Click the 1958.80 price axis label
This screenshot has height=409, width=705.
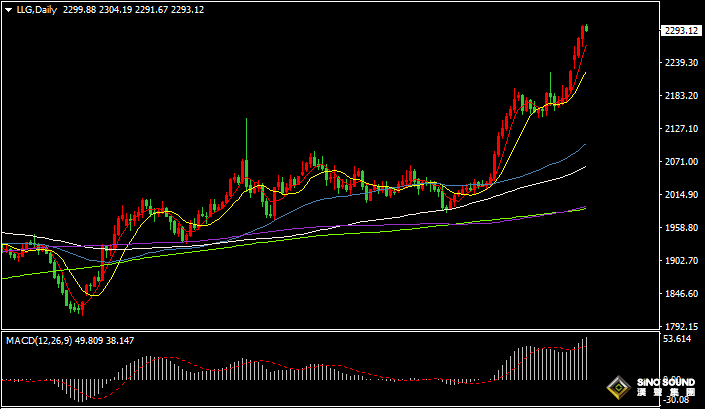pyautogui.click(x=680, y=228)
